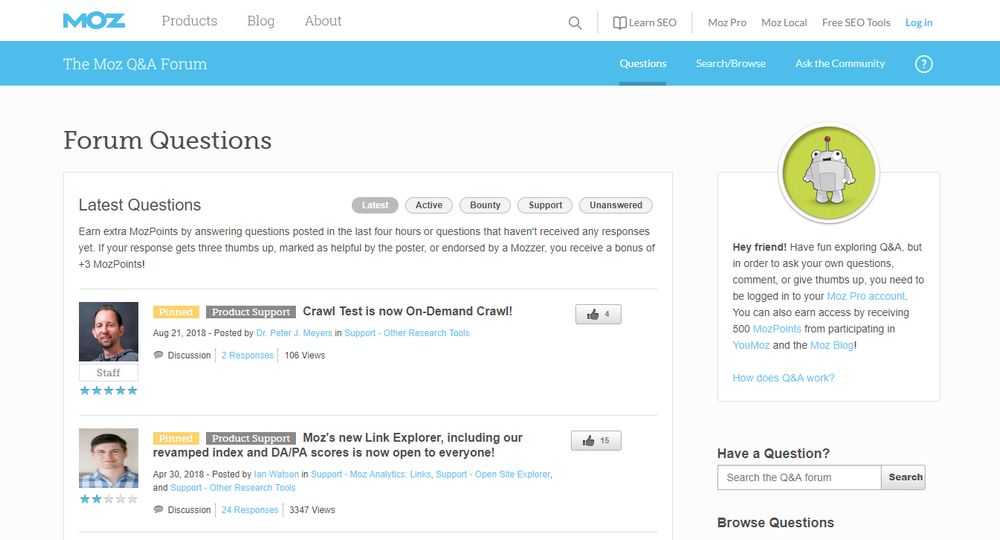Filter questions by Unanswered
Image resolution: width=1000 pixels, height=540 pixels.
click(615, 205)
